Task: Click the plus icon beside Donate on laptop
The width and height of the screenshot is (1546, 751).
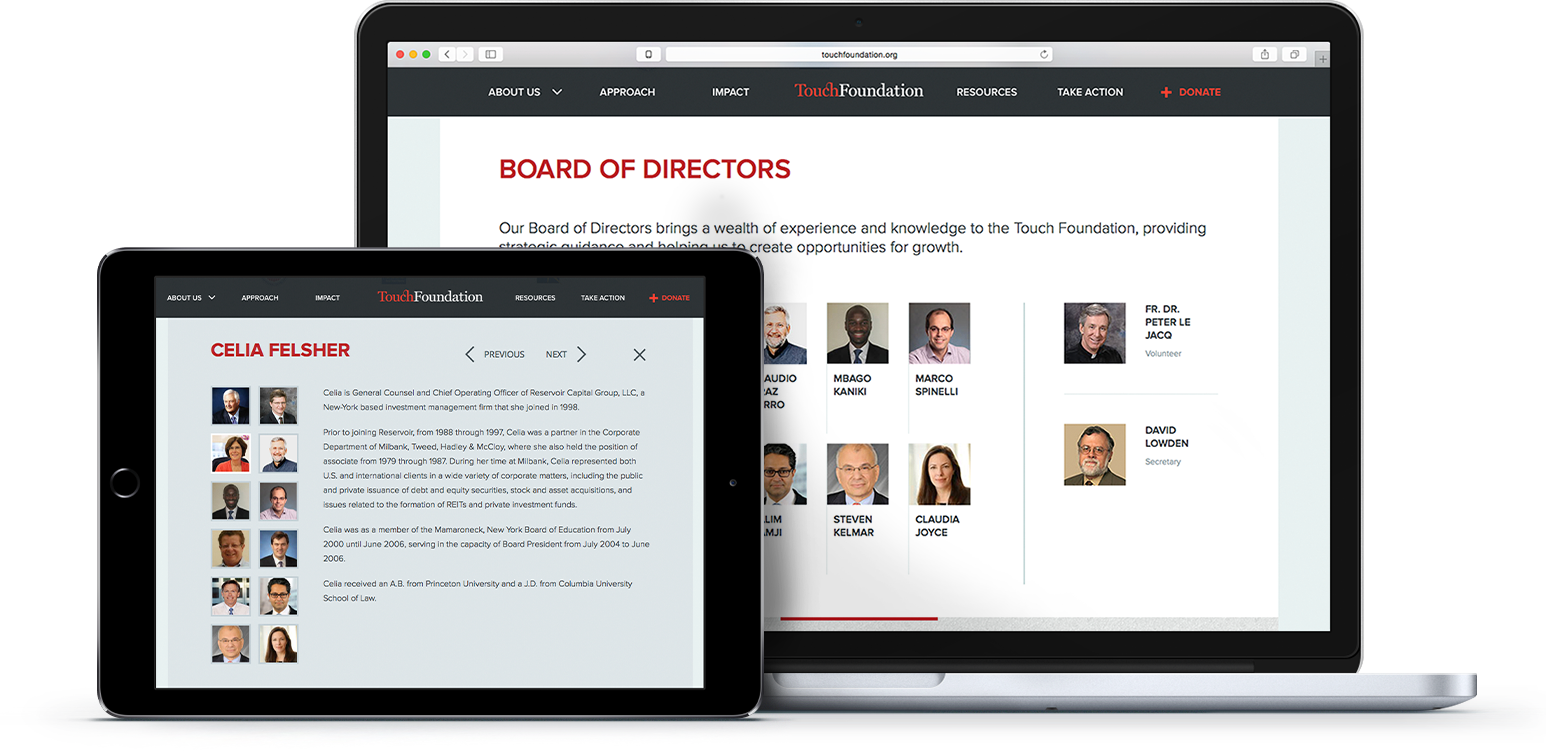Action: 1166,92
